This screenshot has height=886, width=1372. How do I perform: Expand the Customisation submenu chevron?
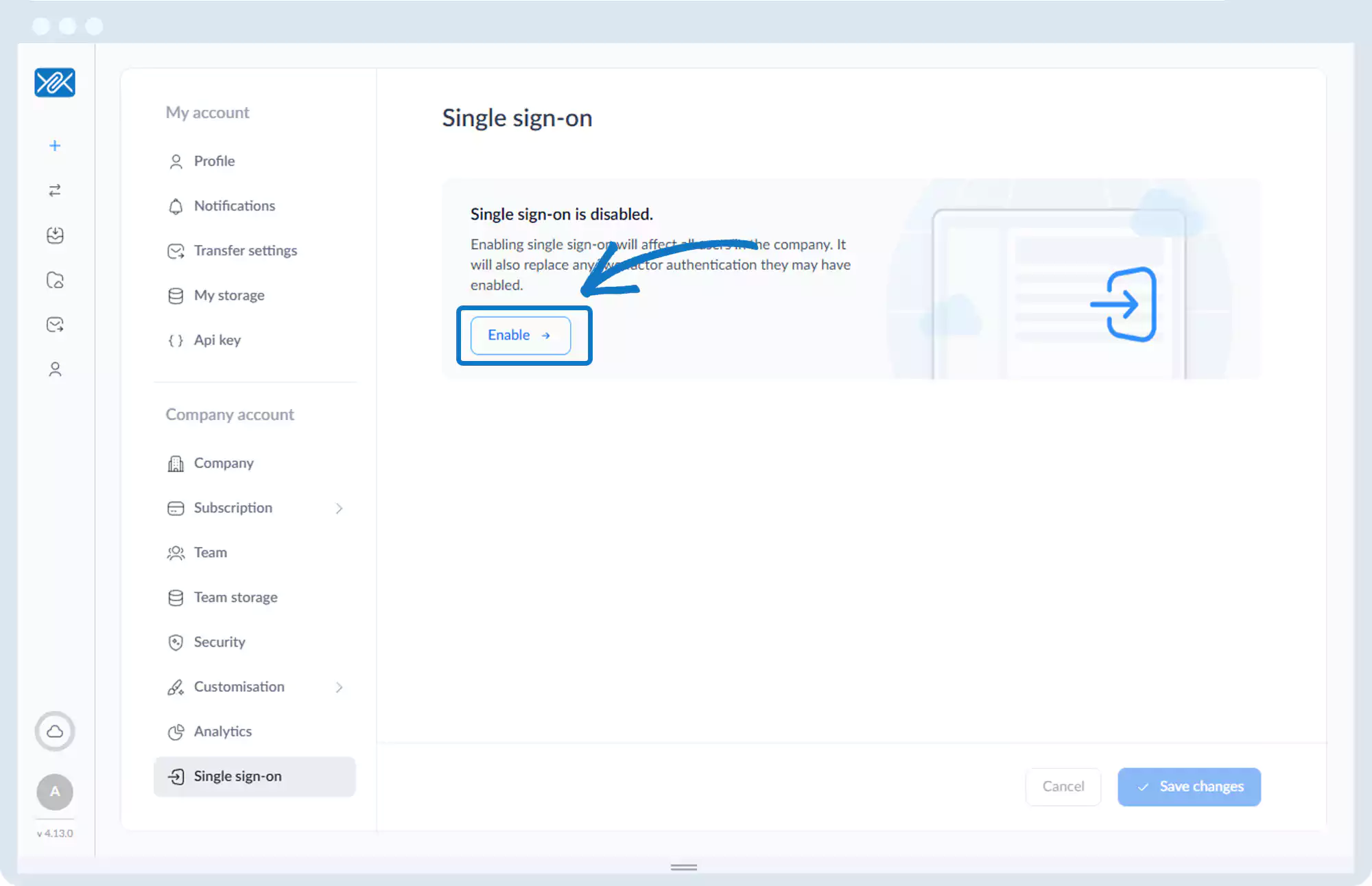pyautogui.click(x=339, y=687)
